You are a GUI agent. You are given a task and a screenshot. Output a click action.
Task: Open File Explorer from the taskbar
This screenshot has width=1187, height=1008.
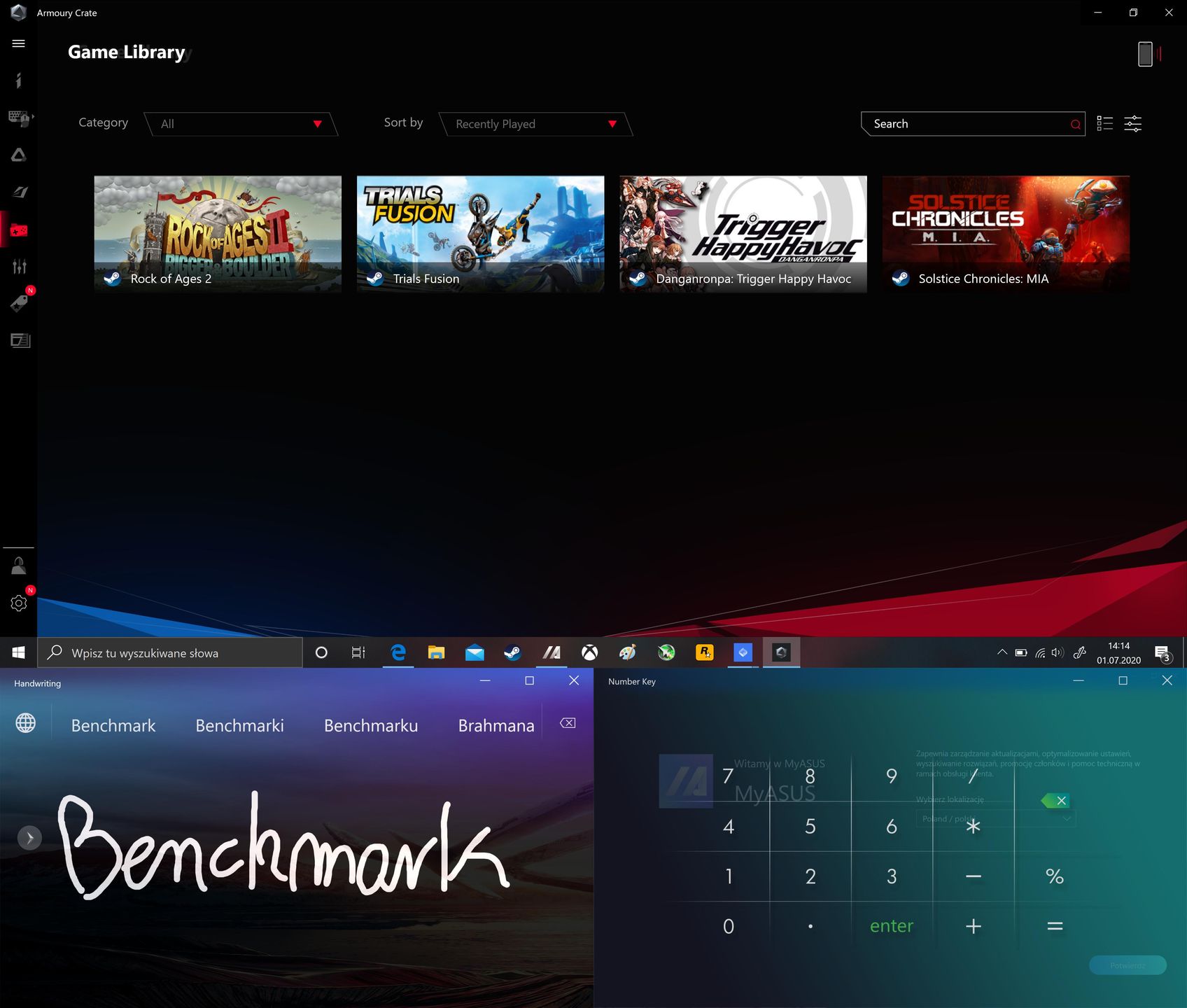coord(436,652)
